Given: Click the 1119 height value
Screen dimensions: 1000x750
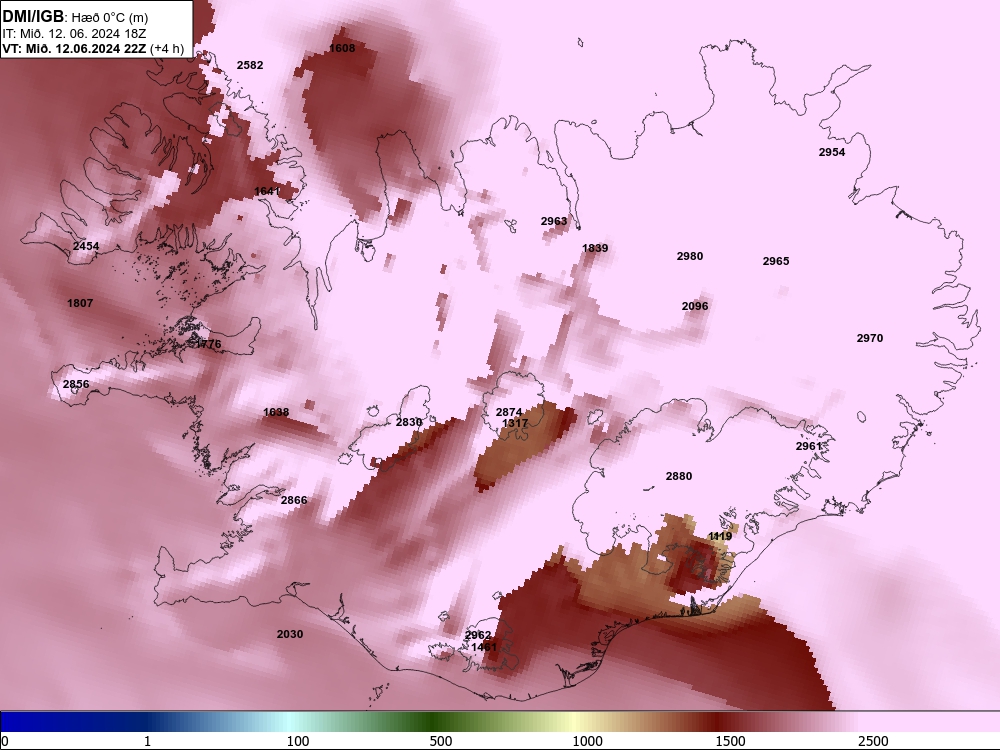Looking at the screenshot, I should pyautogui.click(x=720, y=536).
